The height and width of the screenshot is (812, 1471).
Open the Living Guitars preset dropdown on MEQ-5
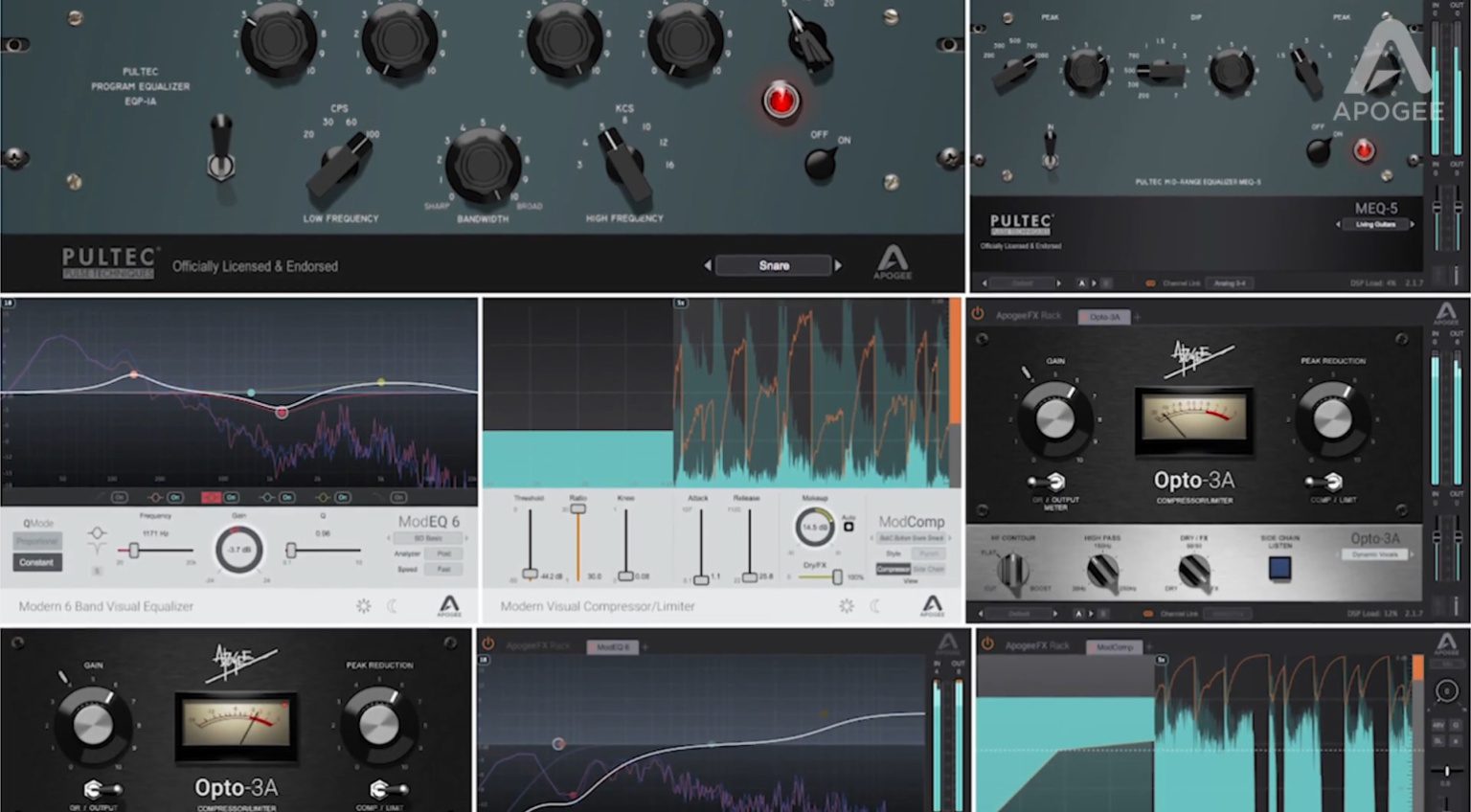(x=1376, y=224)
